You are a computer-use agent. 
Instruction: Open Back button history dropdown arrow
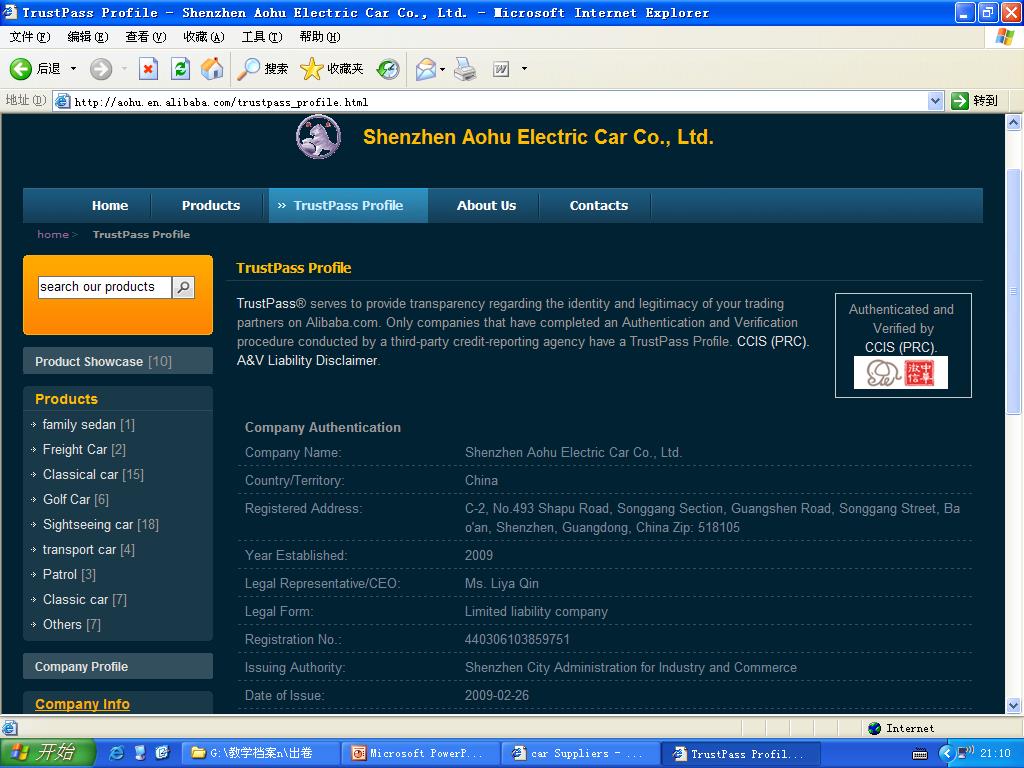[73, 69]
